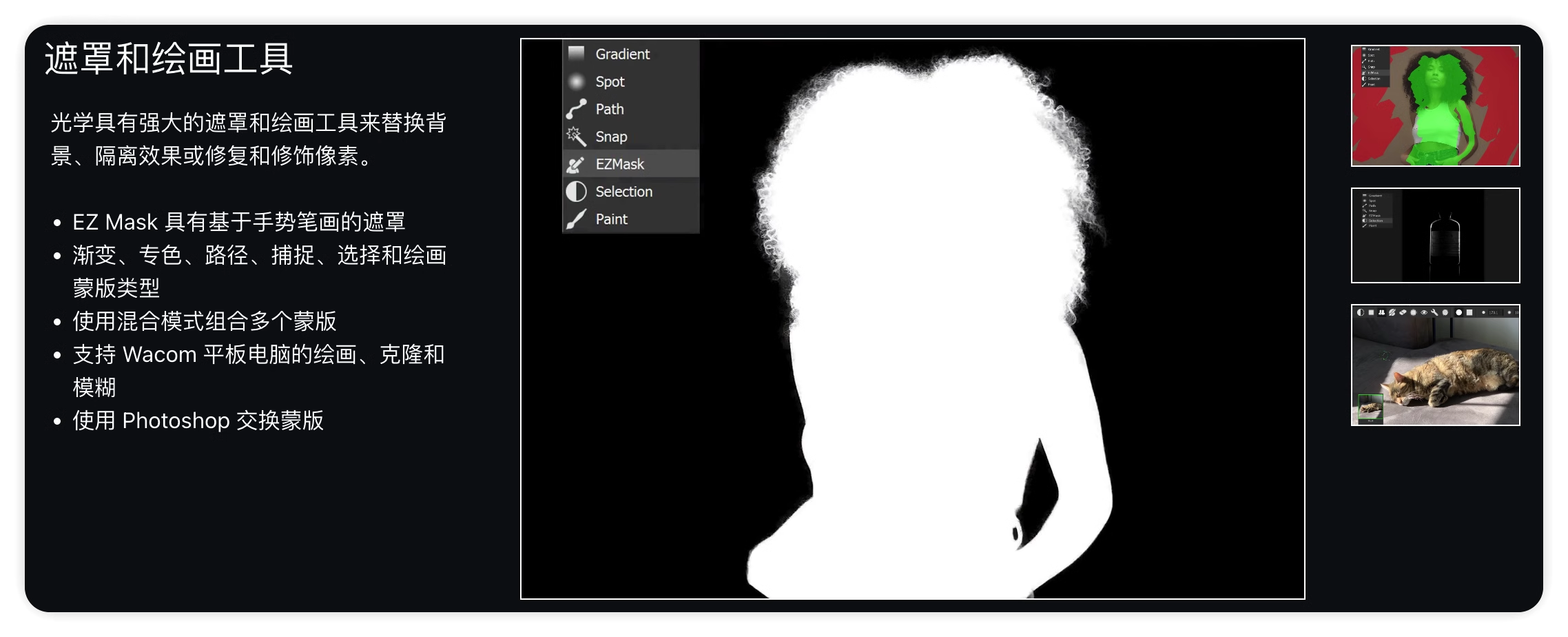Click the Selection text label in menu
Viewport: 1568px width, 637px height.
coord(623,192)
